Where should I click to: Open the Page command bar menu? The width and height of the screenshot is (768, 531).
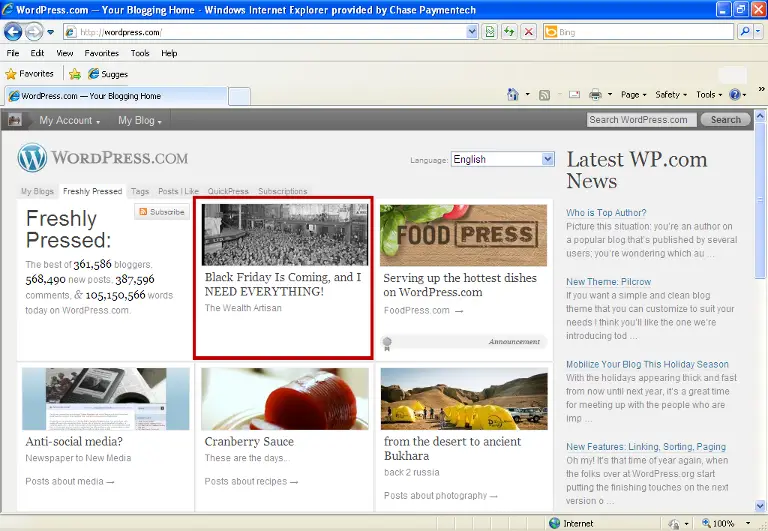click(x=633, y=95)
